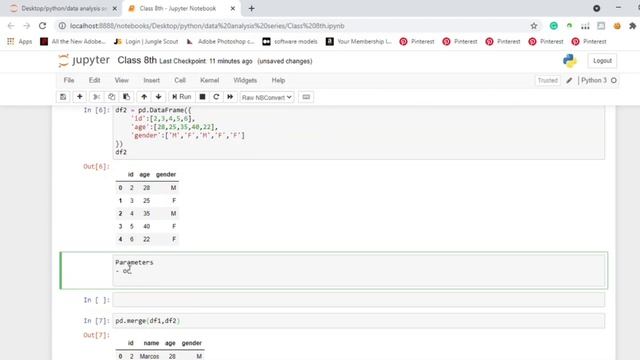Close the Class 8th browser tab
Viewport: 640px width, 360px height.
[x=233, y=8]
